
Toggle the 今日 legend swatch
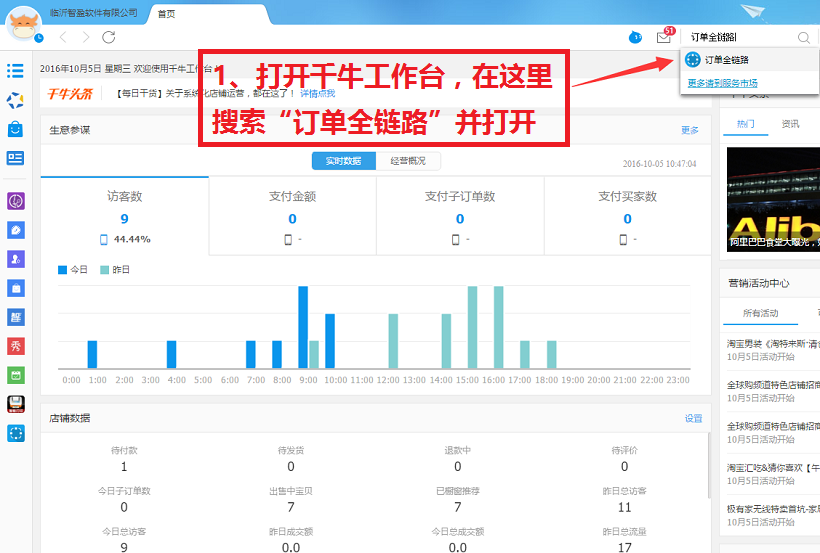pos(62,270)
